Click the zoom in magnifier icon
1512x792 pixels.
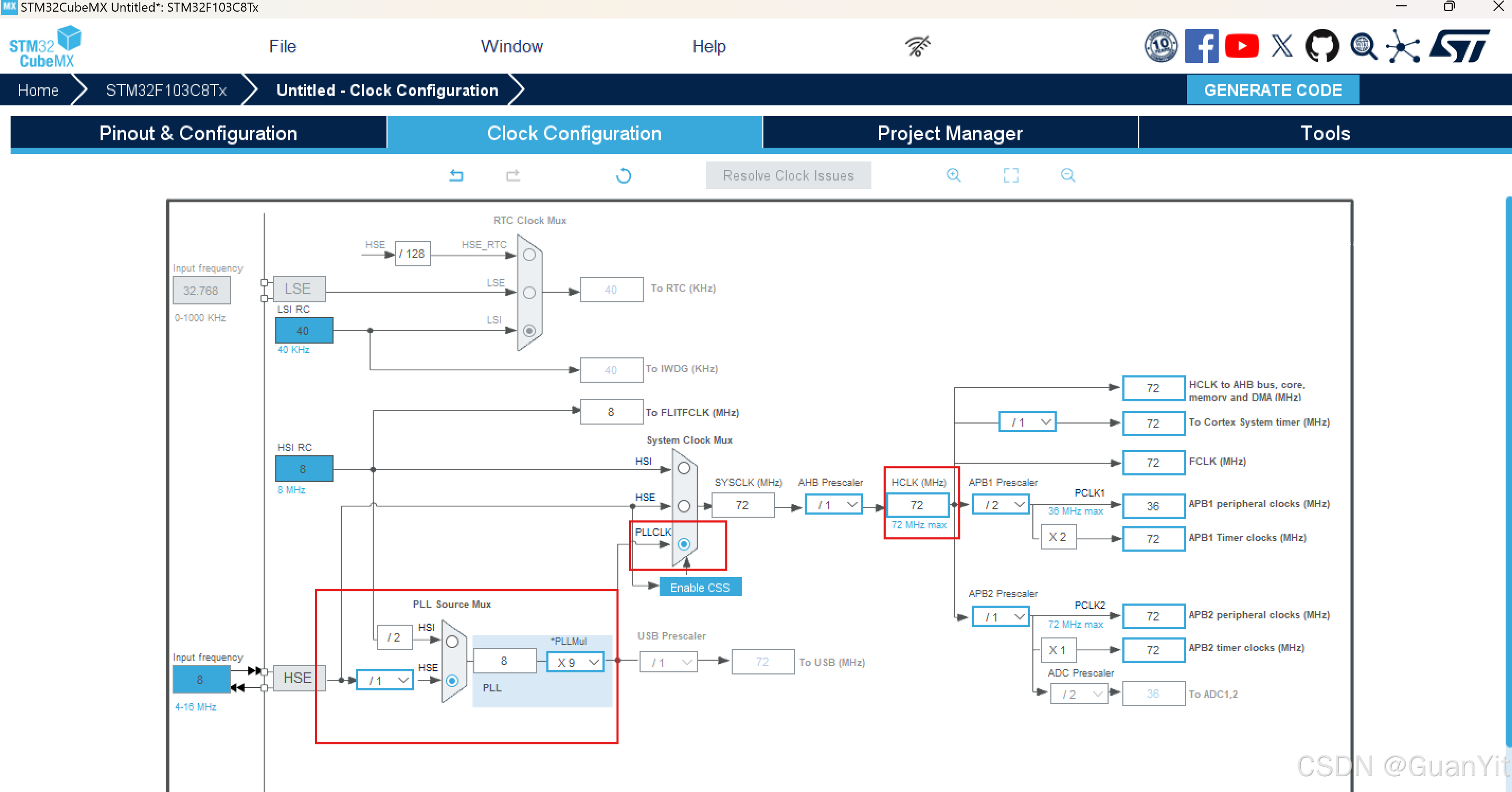click(953, 175)
